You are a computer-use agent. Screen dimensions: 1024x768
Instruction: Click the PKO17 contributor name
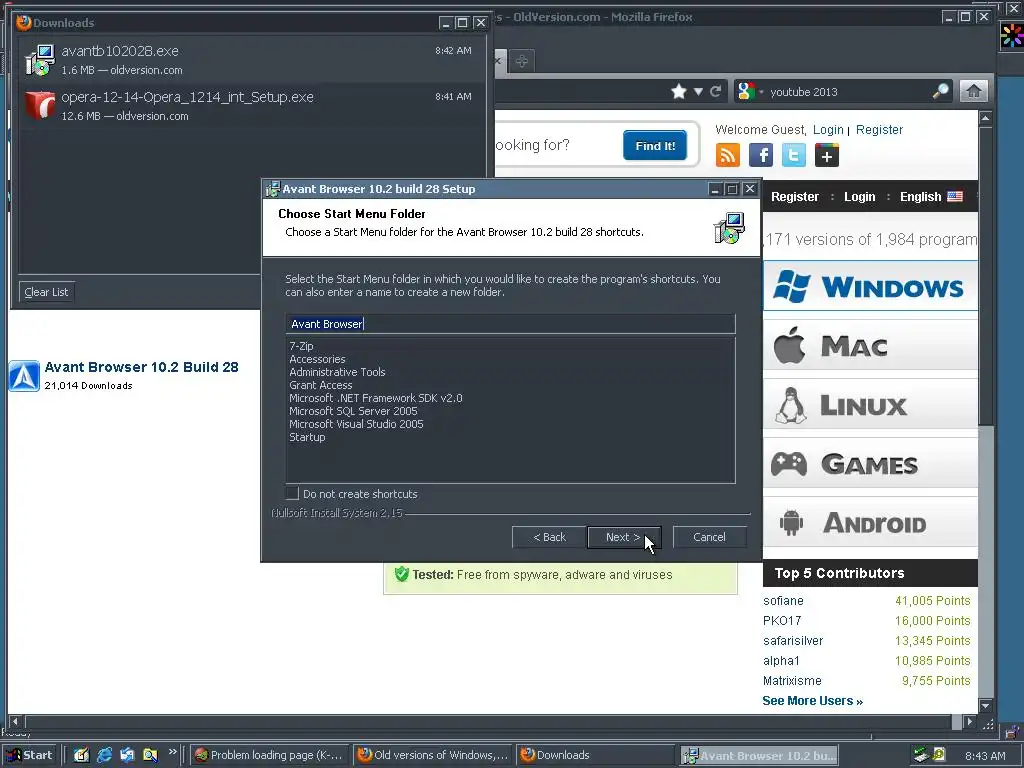pyautogui.click(x=782, y=620)
